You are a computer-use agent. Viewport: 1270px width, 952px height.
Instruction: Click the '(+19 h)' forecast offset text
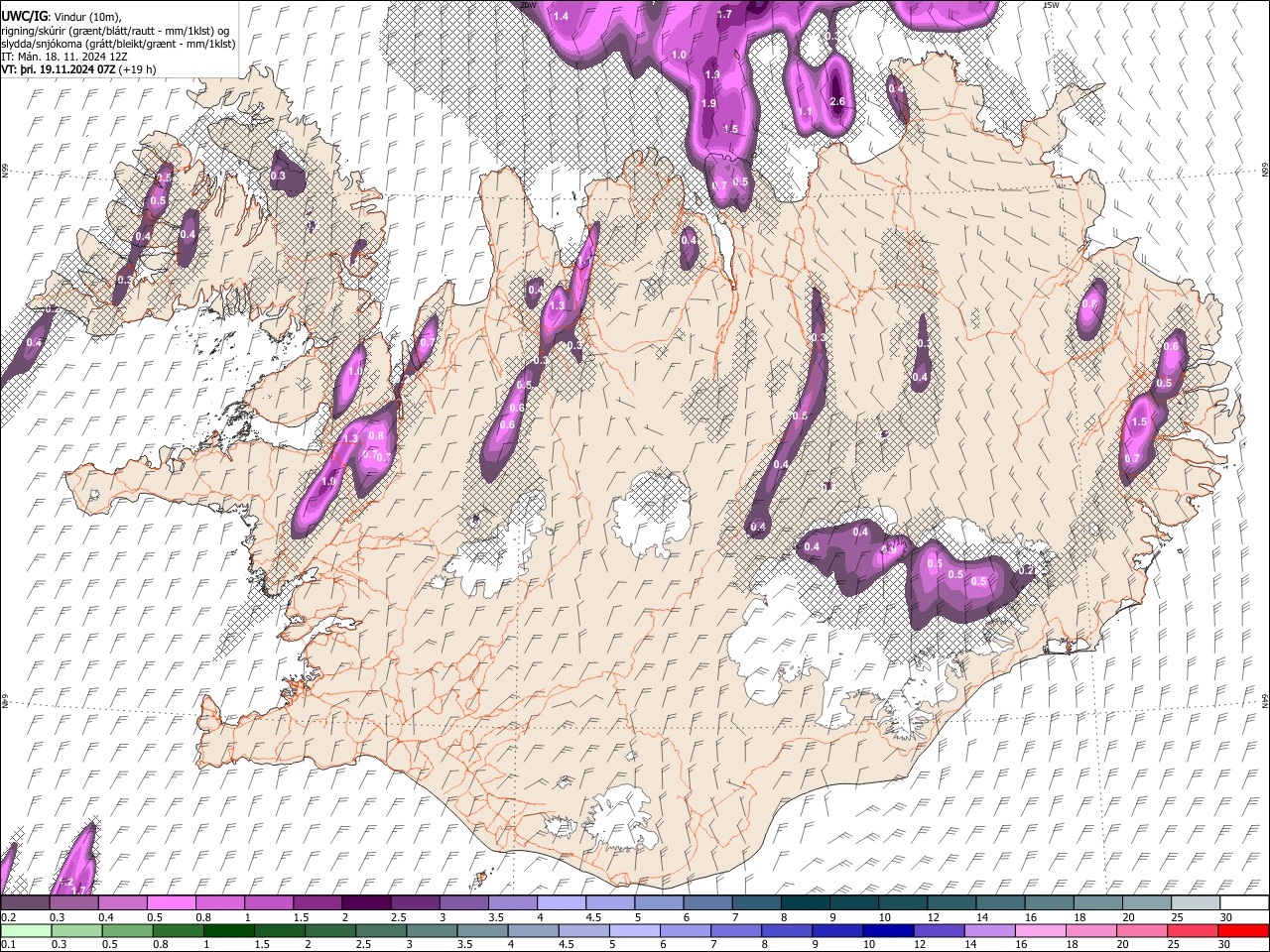pos(137,70)
